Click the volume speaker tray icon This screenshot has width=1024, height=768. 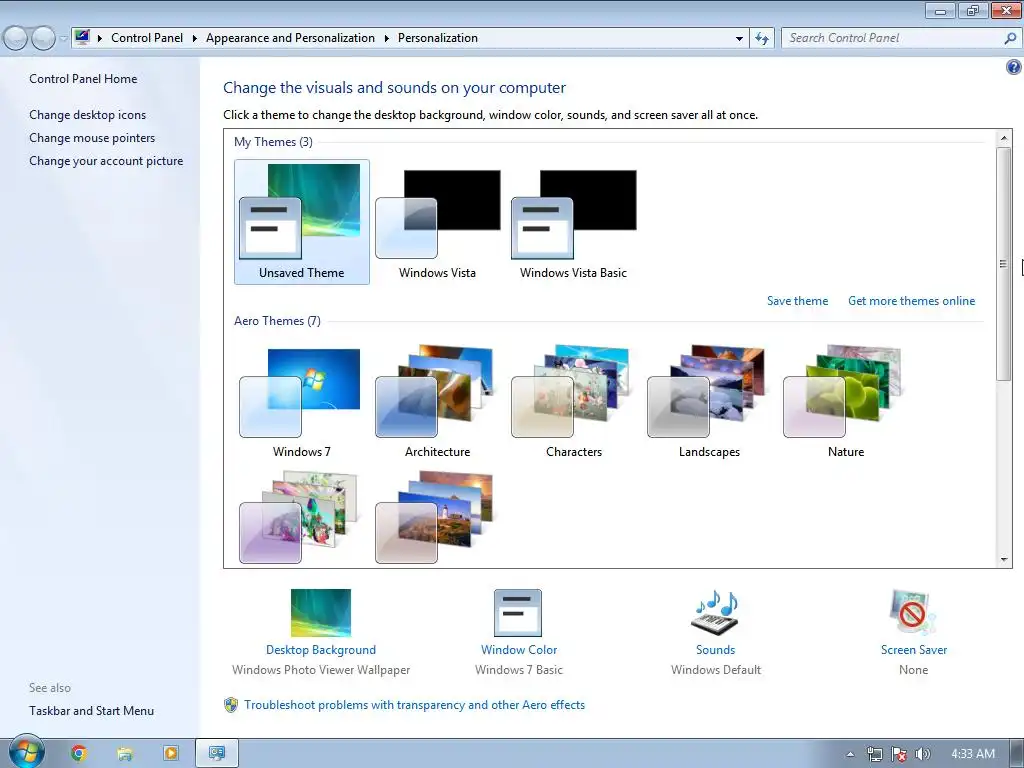click(x=922, y=754)
